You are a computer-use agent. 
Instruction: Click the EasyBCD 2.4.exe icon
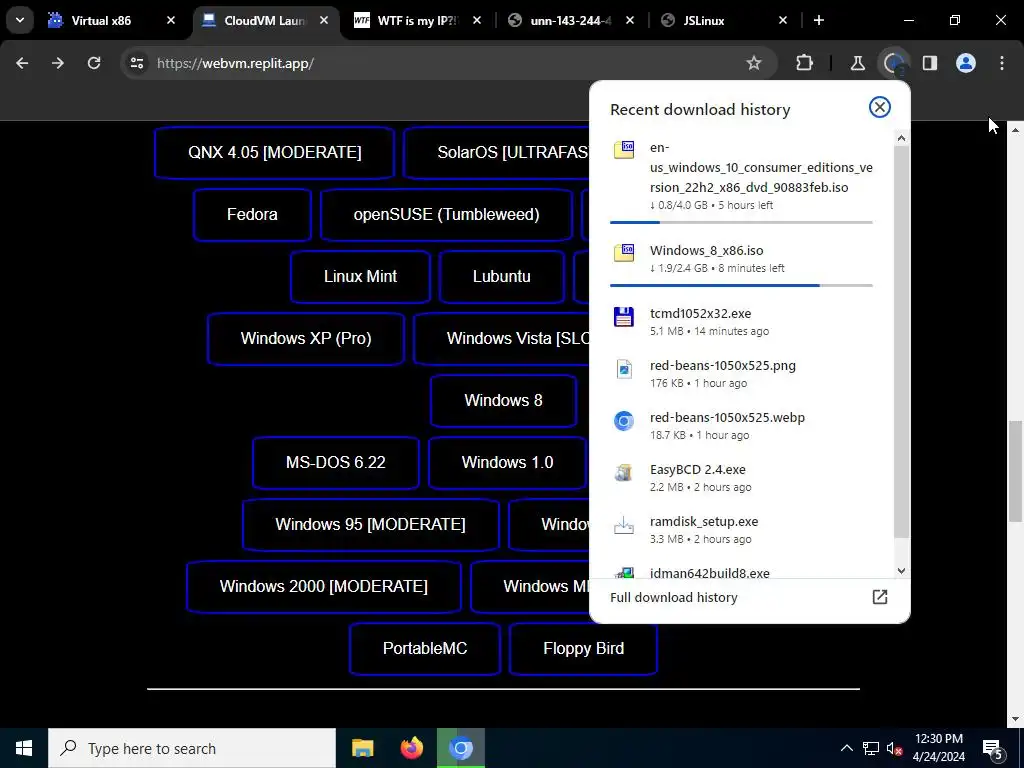[x=624, y=473]
